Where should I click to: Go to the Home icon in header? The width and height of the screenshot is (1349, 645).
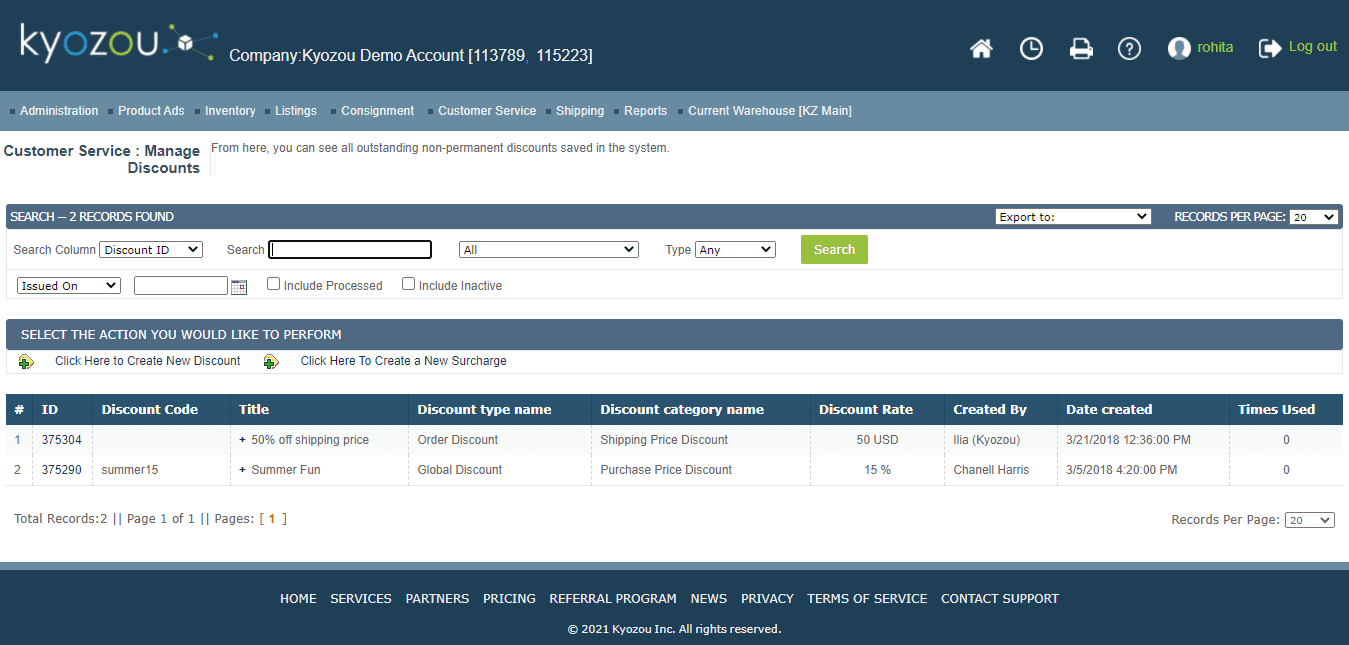click(x=981, y=48)
